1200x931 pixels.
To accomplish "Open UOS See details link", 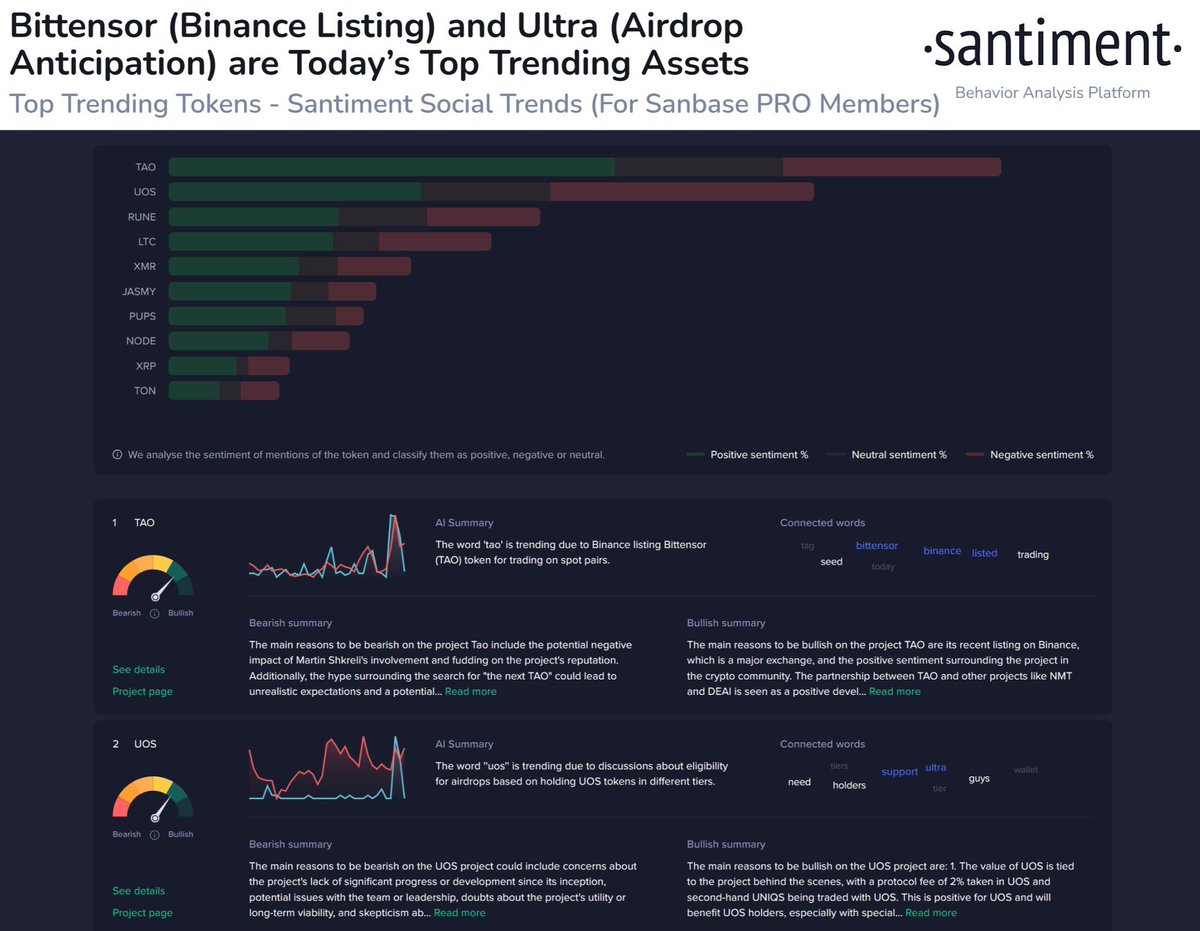I will pos(139,891).
